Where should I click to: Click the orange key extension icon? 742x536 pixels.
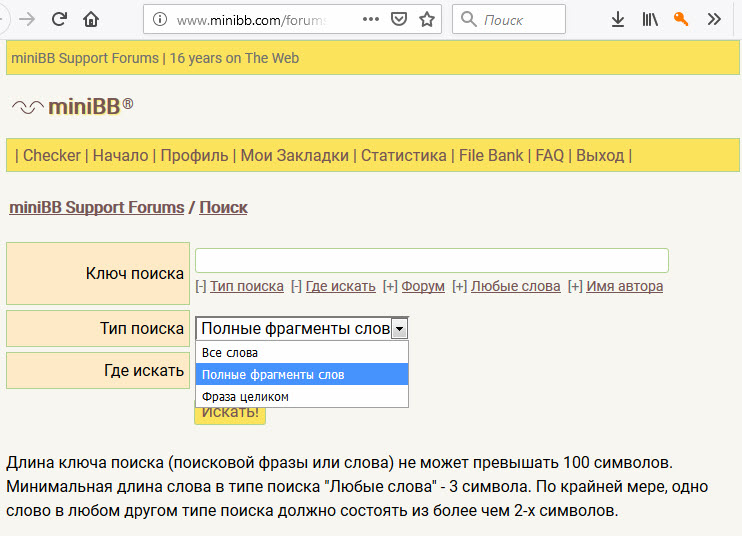tap(680, 19)
